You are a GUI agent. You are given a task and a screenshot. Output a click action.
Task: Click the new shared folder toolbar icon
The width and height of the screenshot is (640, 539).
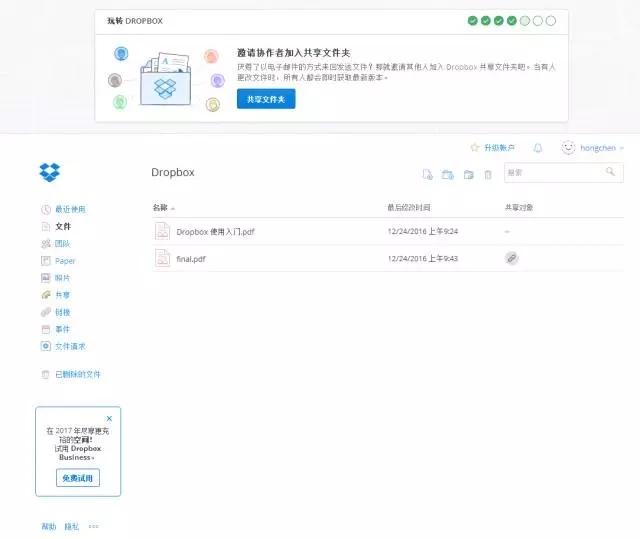click(x=448, y=175)
